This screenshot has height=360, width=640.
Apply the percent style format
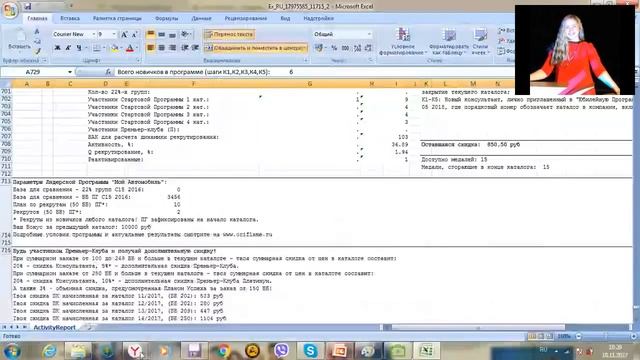[334, 48]
